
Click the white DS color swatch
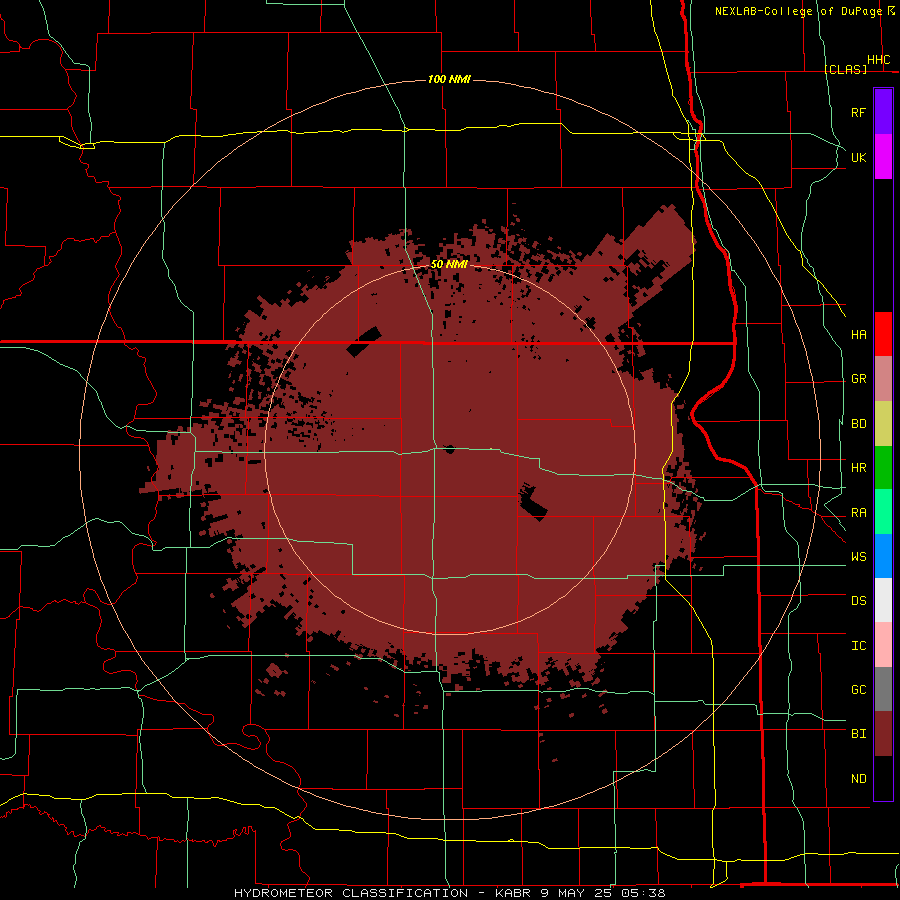(x=883, y=600)
